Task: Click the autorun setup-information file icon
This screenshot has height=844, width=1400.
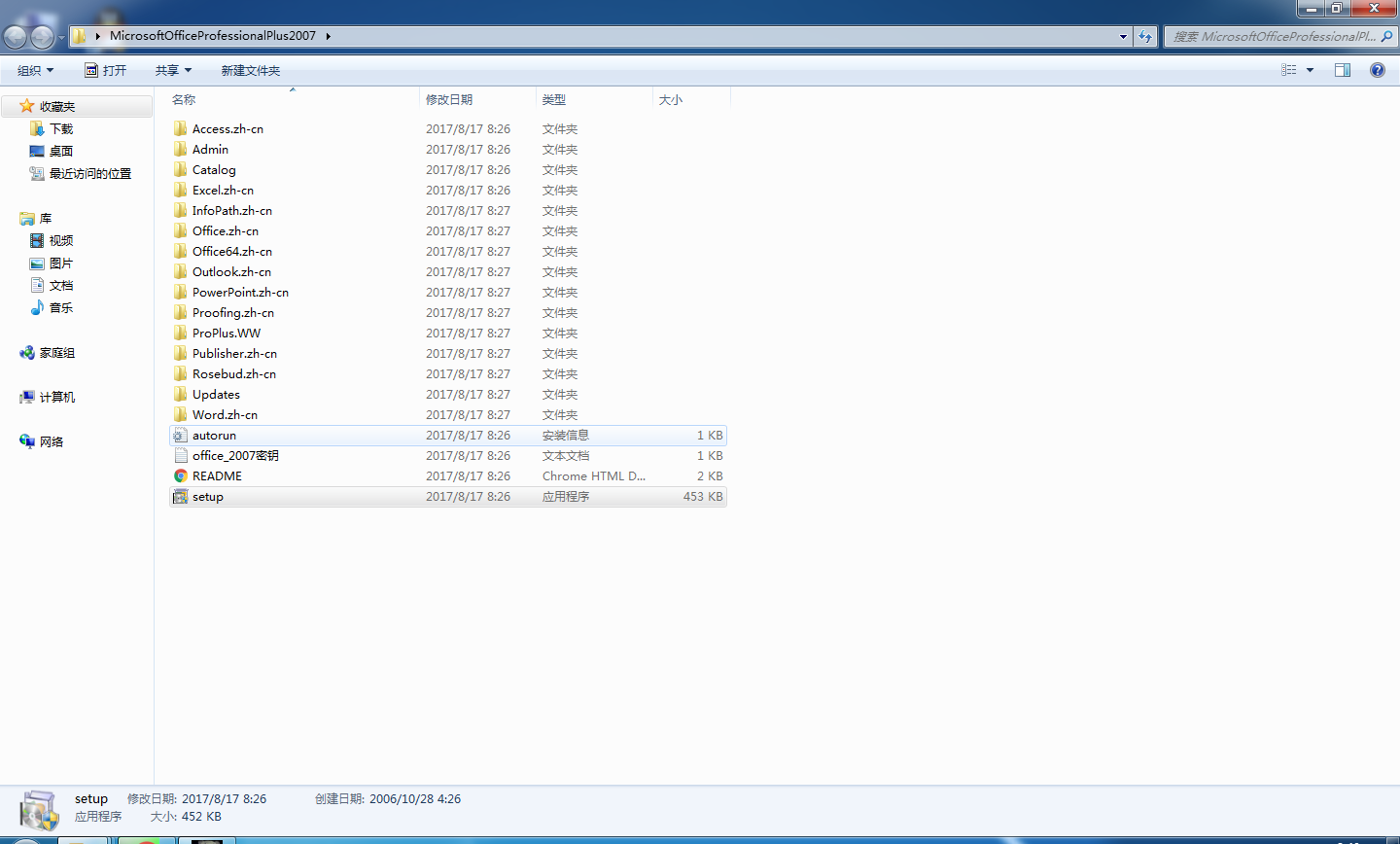Action: click(x=181, y=436)
